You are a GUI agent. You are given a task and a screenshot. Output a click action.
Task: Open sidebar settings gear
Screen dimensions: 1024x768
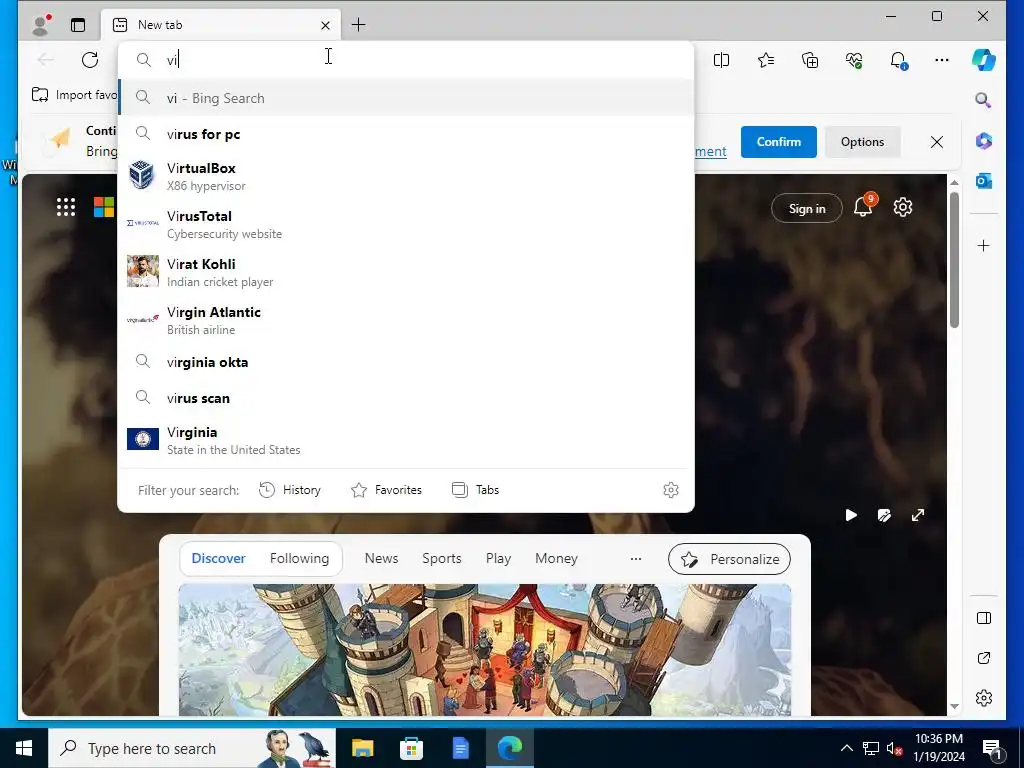984,698
